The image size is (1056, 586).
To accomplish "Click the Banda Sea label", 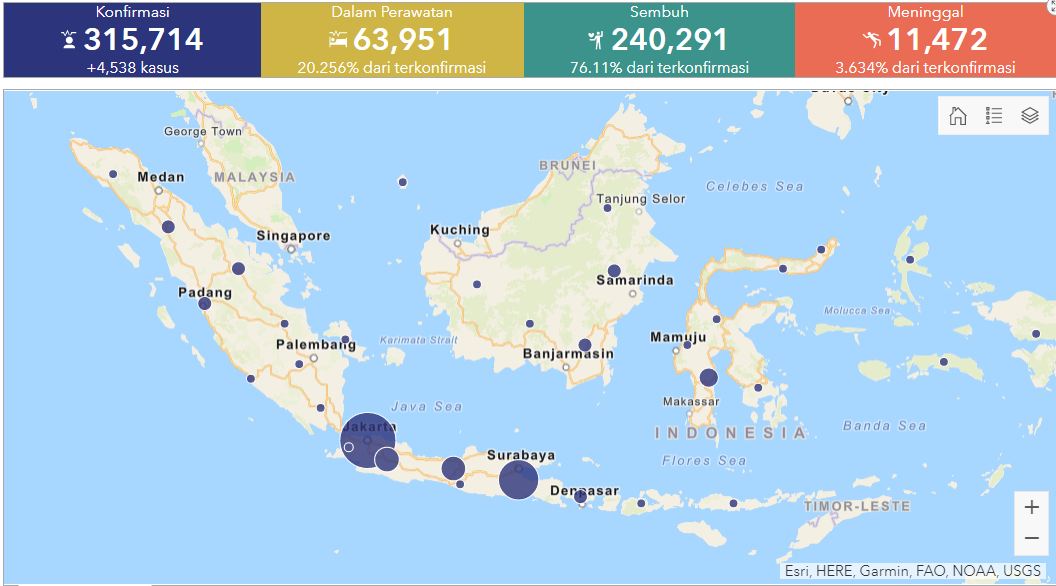I will click(885, 426).
